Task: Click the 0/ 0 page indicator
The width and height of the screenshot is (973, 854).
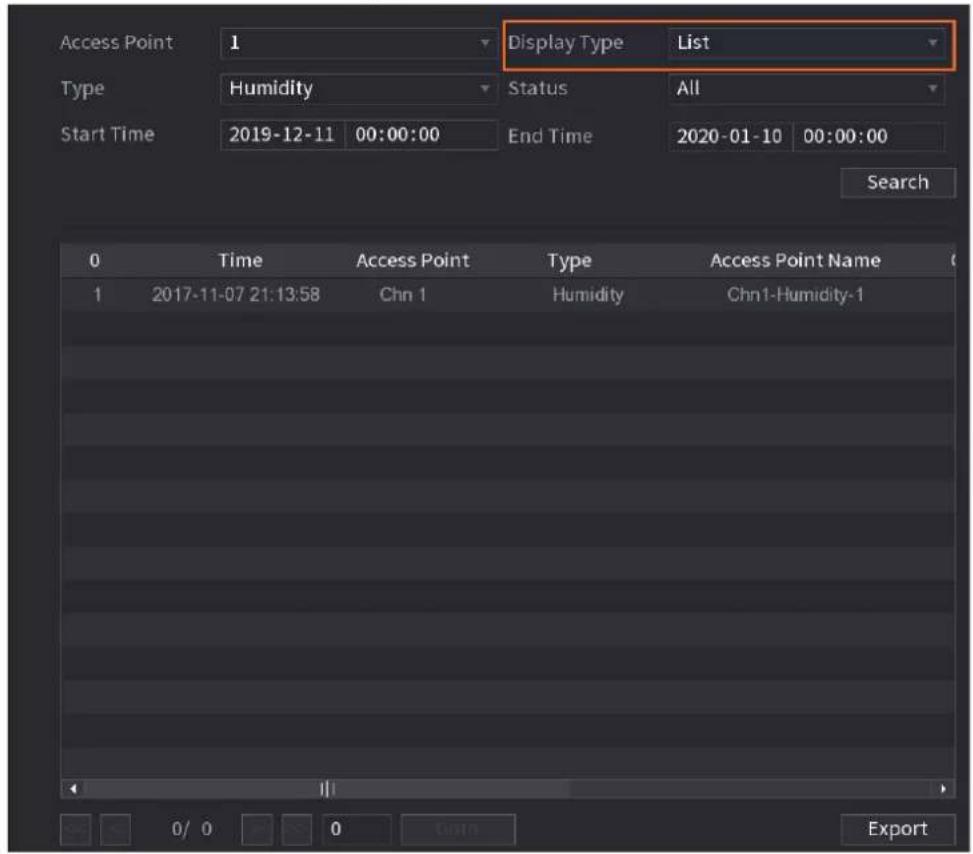Action: coord(192,829)
